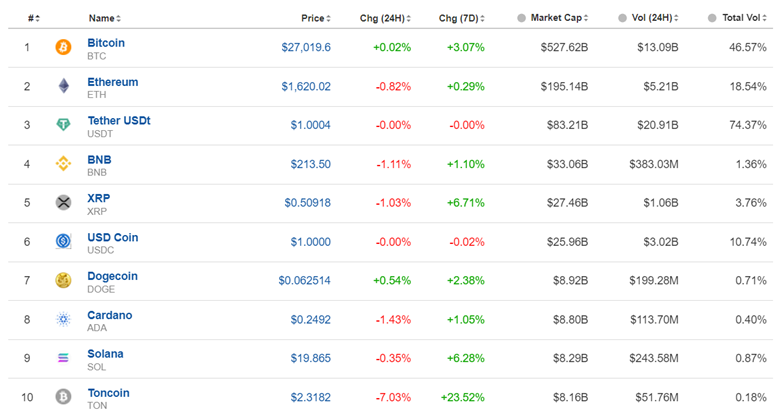Click Cardano price $0.2492
780x412 pixels.
(x=310, y=319)
